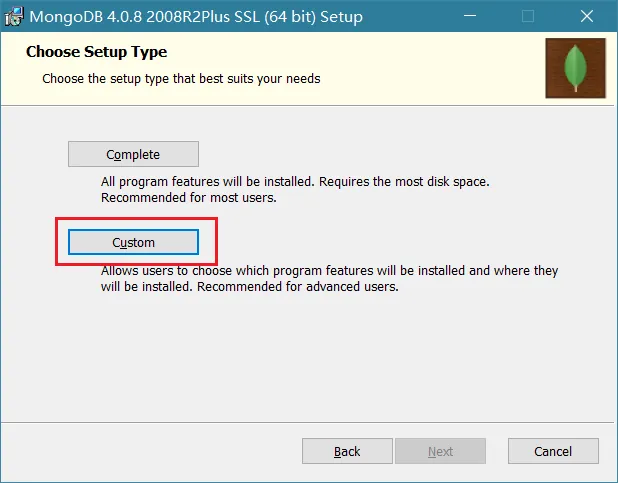The image size is (618, 483).
Task: Click the installer icon in the title bar
Action: click(x=15, y=17)
